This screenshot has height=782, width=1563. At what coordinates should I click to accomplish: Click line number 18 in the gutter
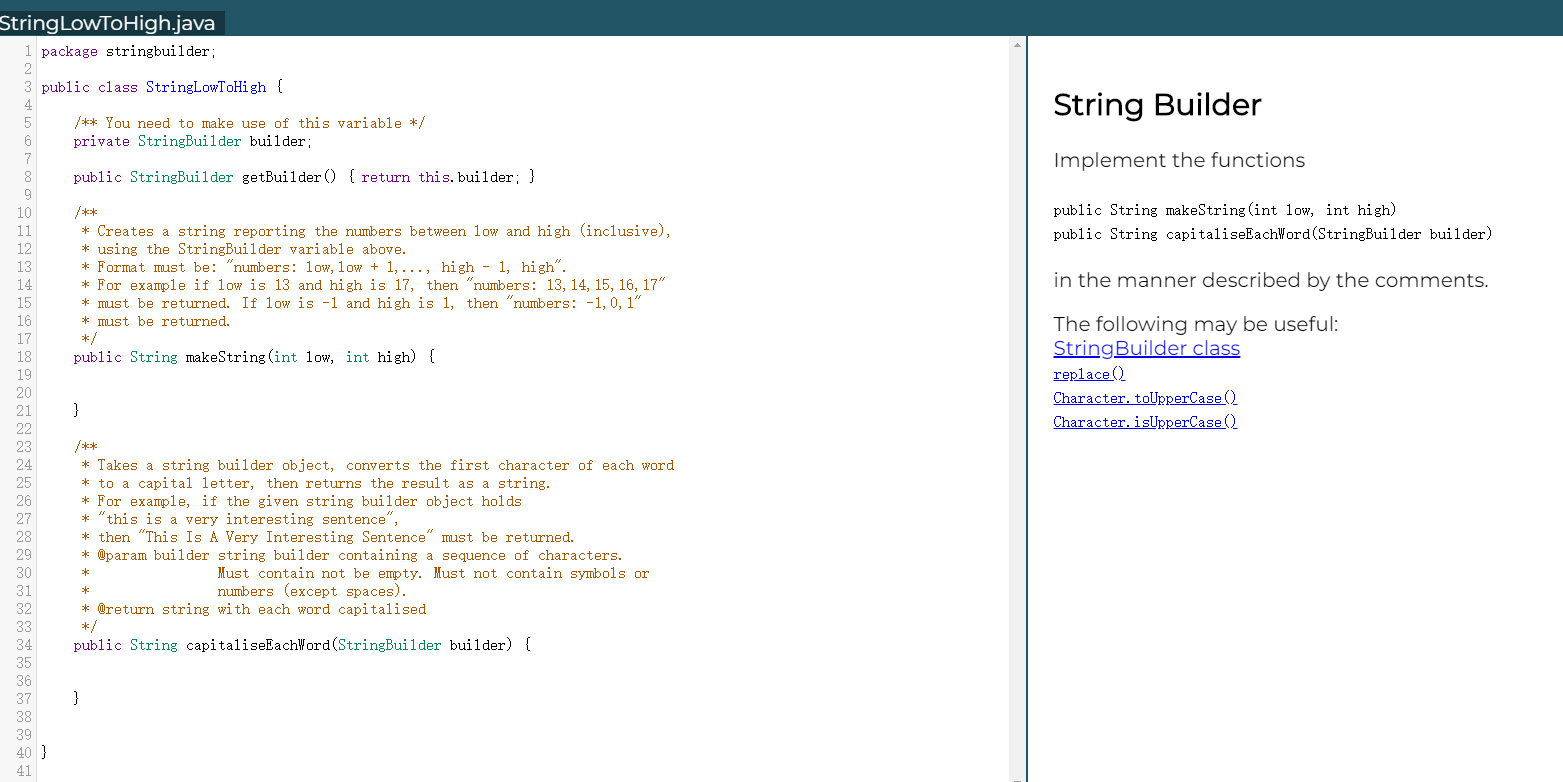(x=24, y=356)
